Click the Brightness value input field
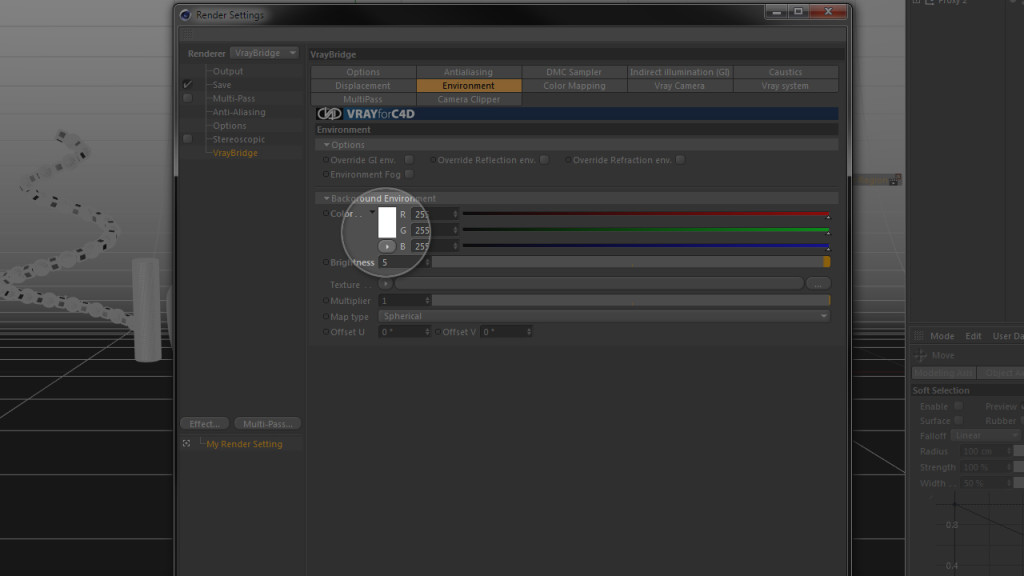1024x576 pixels. (x=401, y=263)
